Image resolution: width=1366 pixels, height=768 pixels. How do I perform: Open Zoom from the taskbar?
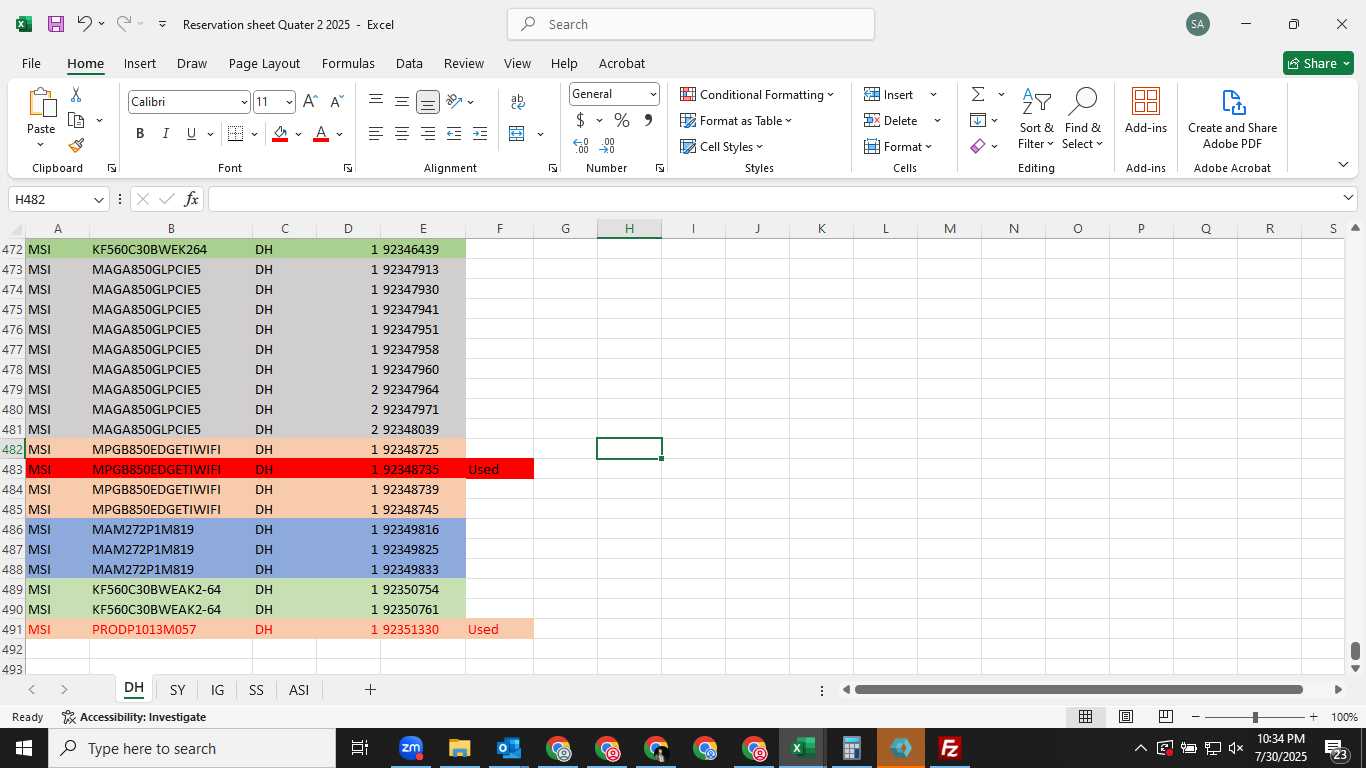click(x=410, y=748)
